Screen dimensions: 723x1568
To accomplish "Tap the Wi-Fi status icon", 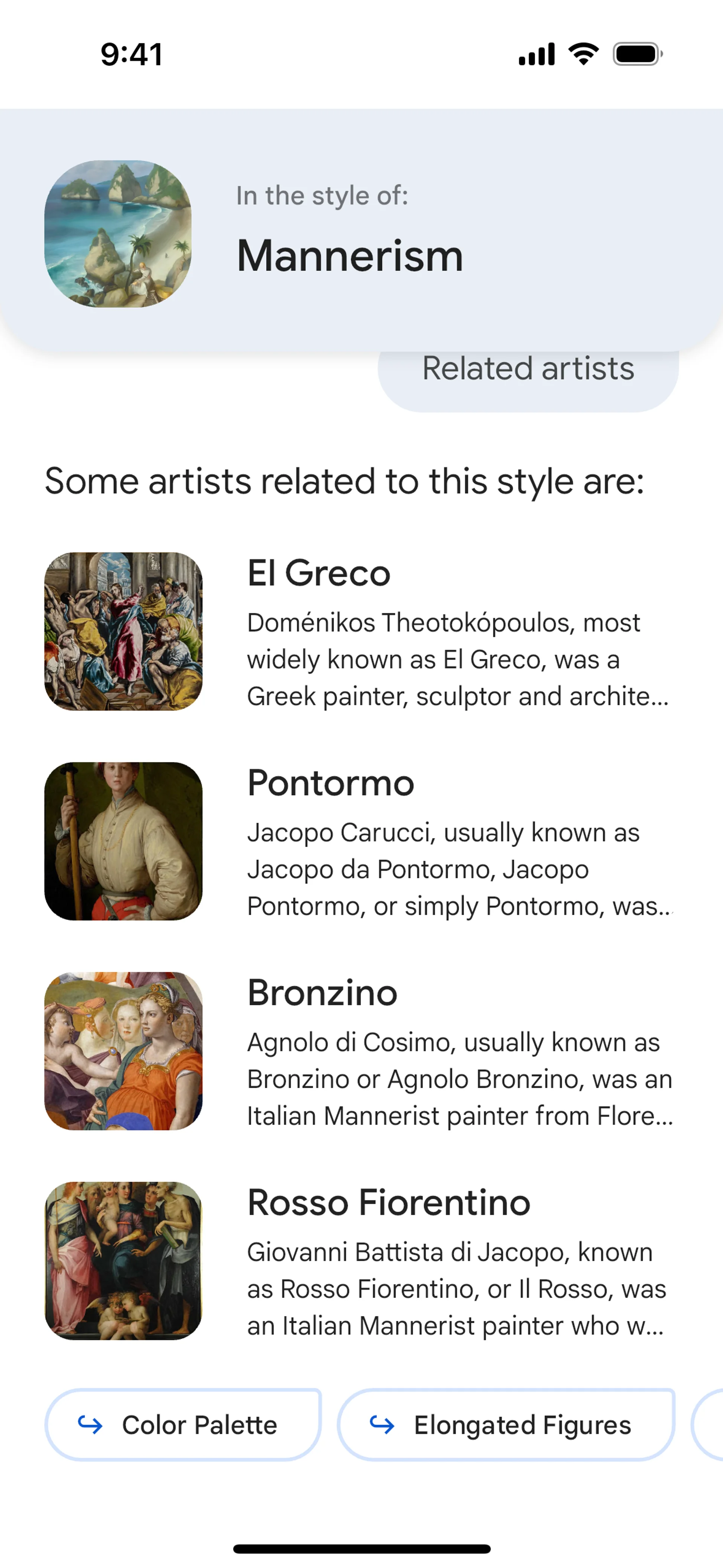I will click(583, 54).
